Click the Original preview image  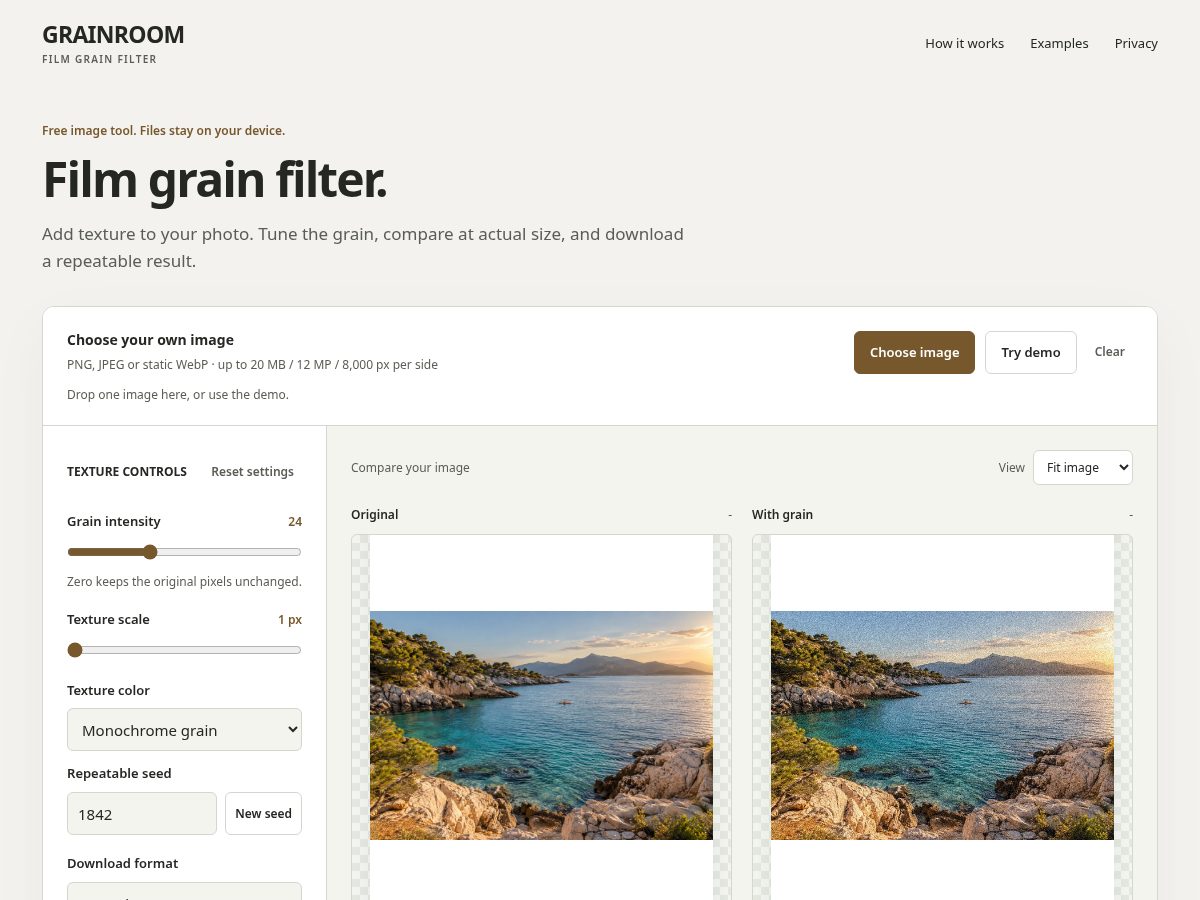point(541,725)
